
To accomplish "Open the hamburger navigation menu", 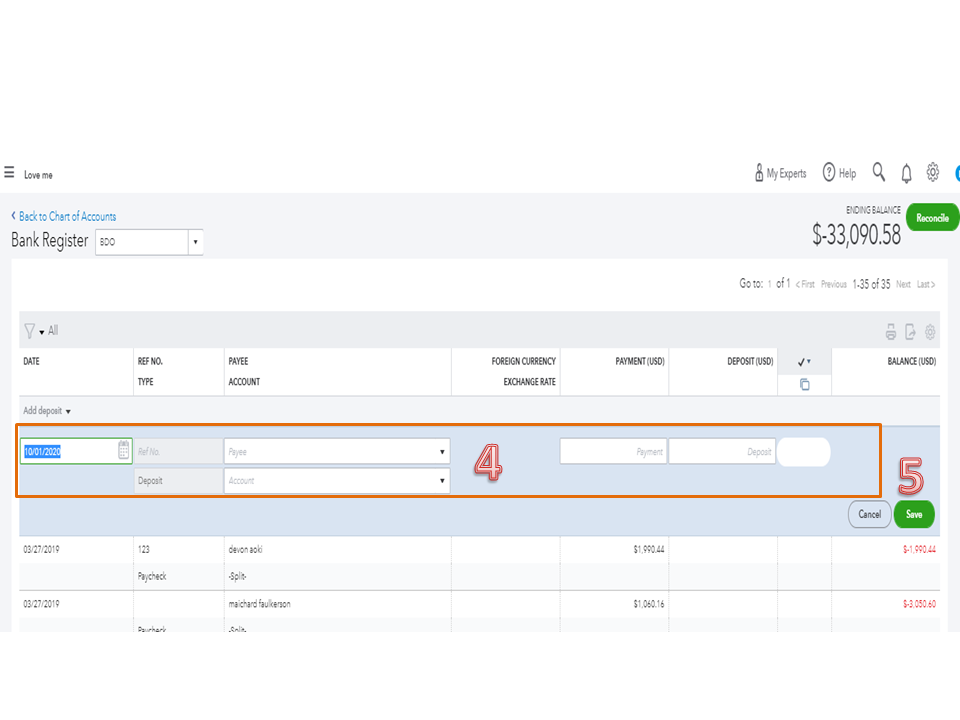I will tap(9, 173).
